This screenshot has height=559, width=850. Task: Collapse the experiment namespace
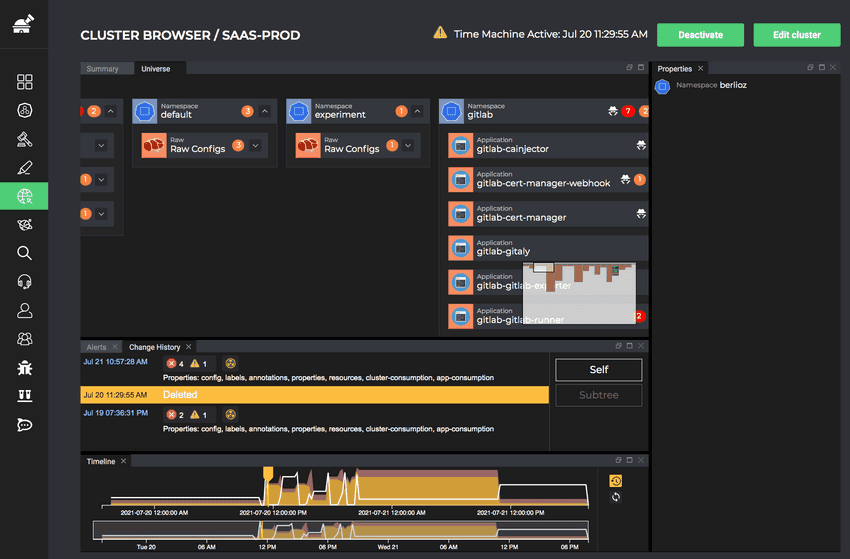(x=418, y=112)
